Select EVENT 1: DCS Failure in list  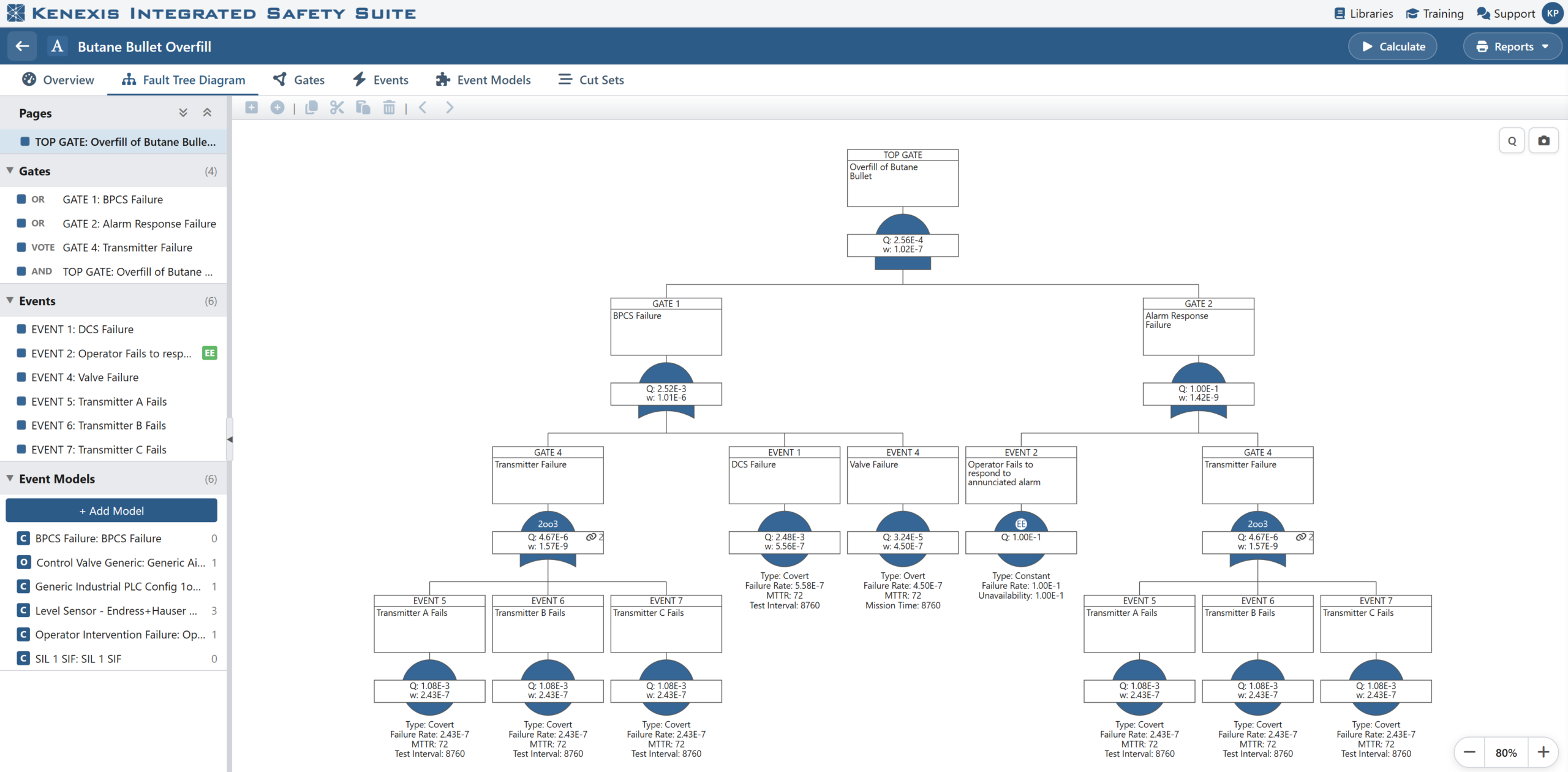pos(113,329)
